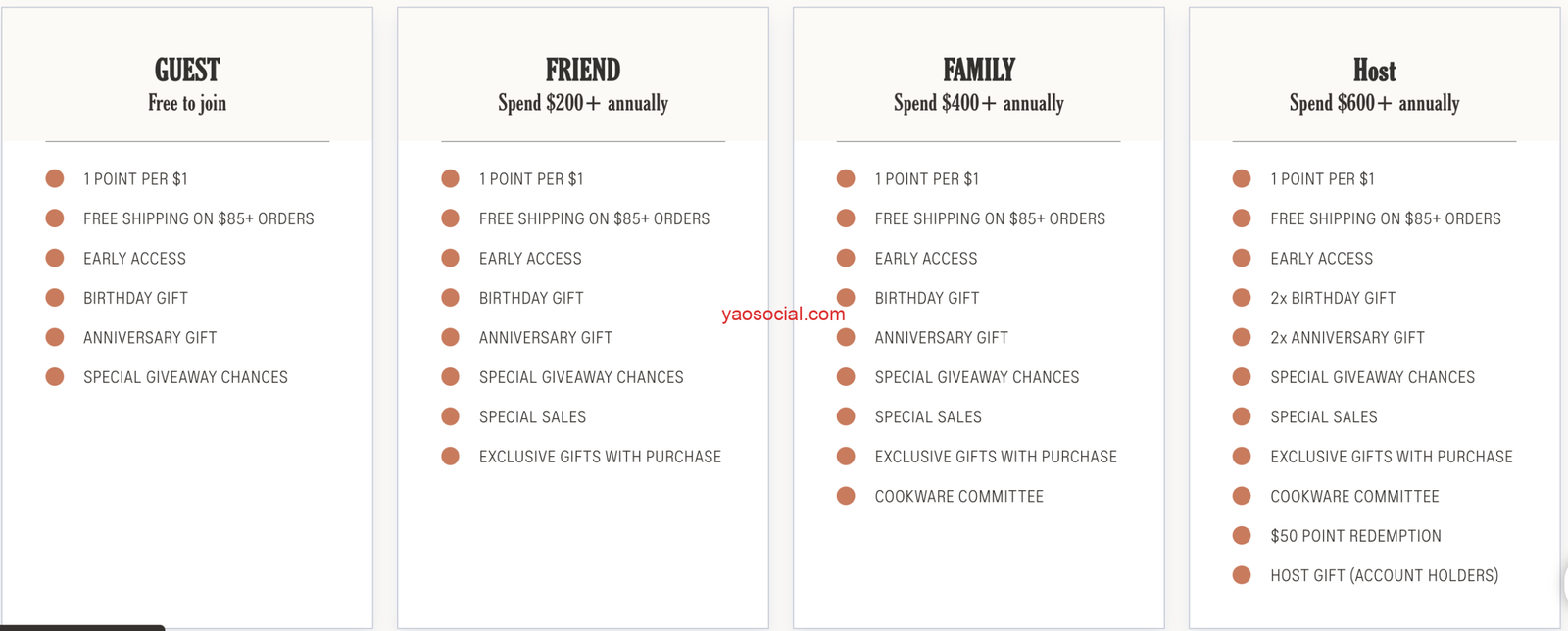Viewport: 1568px width, 631px height.
Task: Select the FAMILY tier heading
Action: tap(979, 71)
